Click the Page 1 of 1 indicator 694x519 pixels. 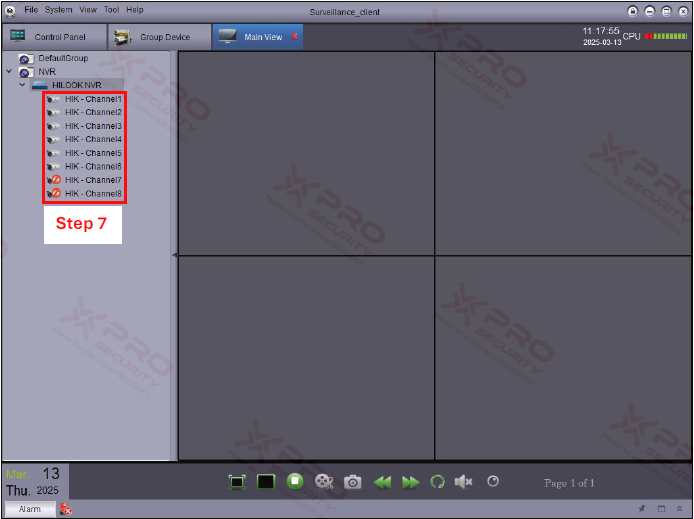click(x=569, y=483)
